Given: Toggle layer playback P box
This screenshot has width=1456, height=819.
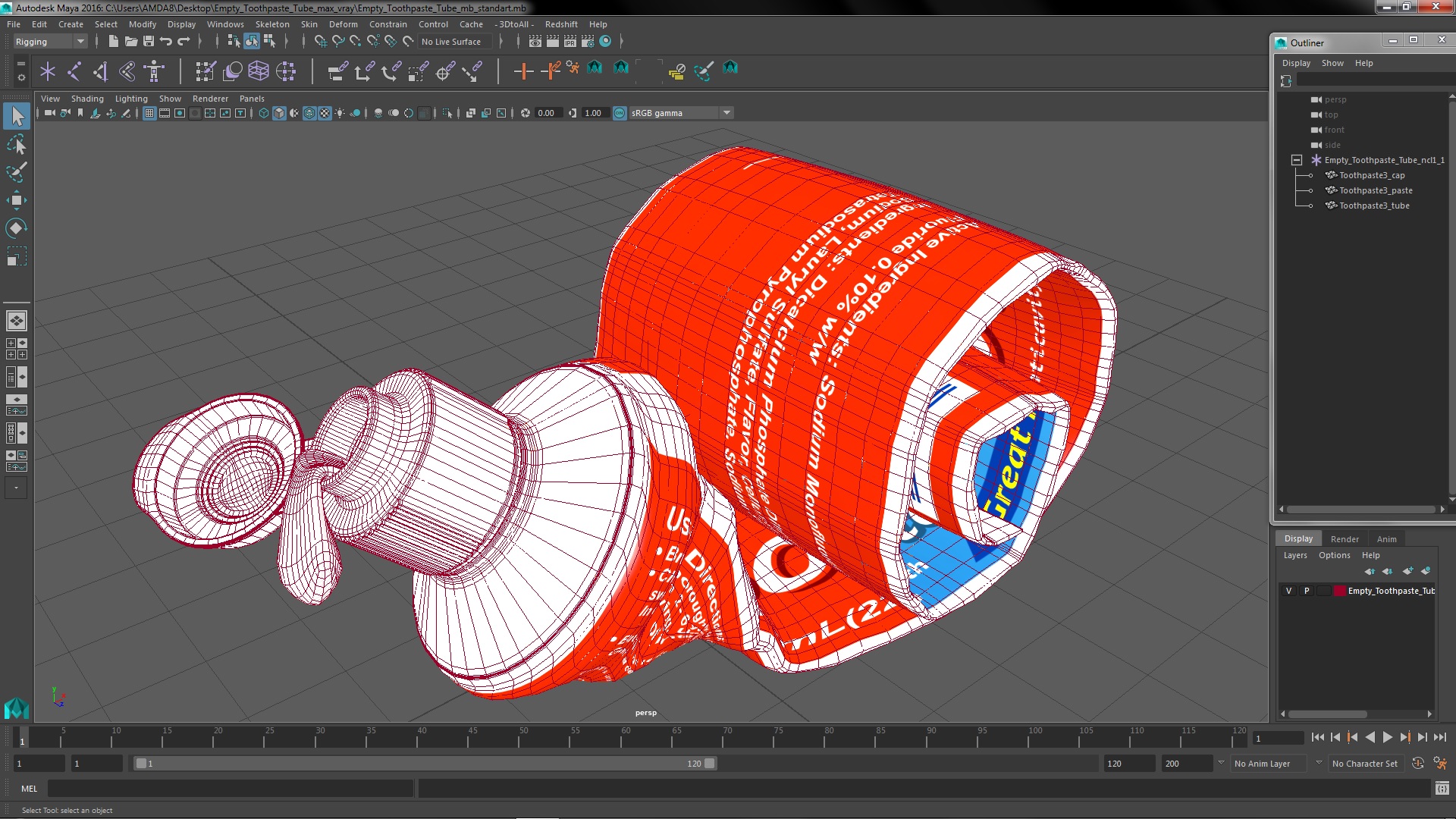Looking at the screenshot, I should (1307, 591).
